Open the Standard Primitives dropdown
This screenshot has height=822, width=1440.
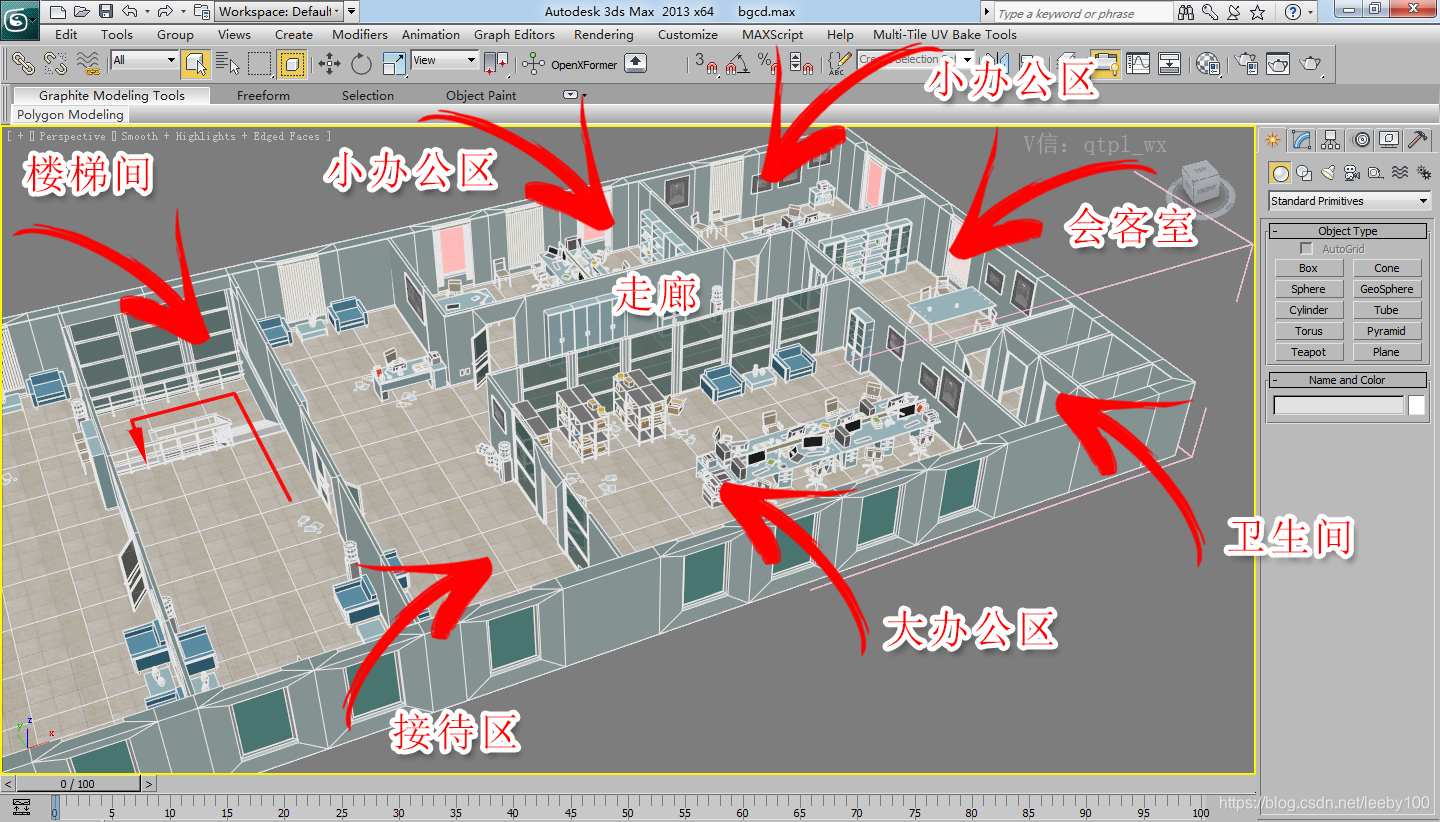(x=1350, y=201)
